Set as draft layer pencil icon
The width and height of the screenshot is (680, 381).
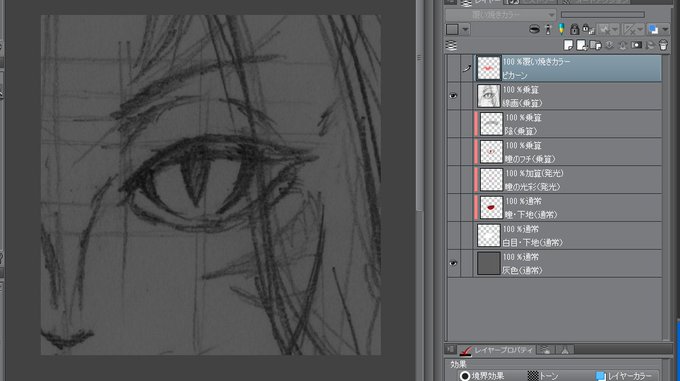(561, 29)
